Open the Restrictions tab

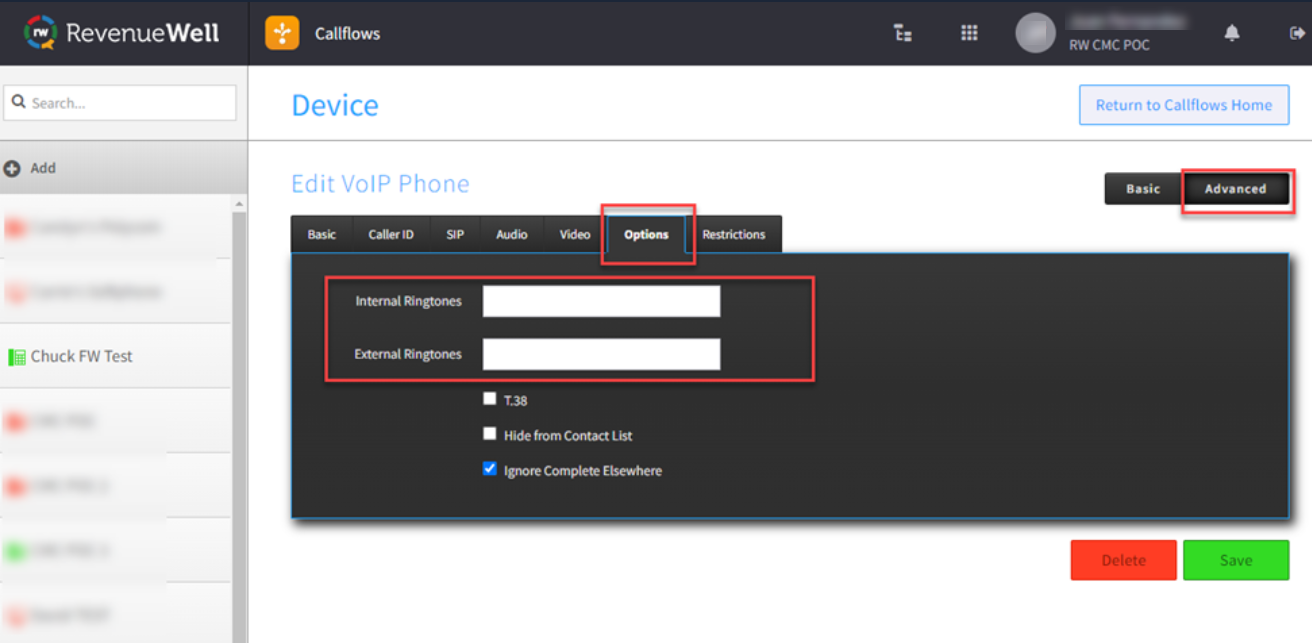pyautogui.click(x=734, y=234)
